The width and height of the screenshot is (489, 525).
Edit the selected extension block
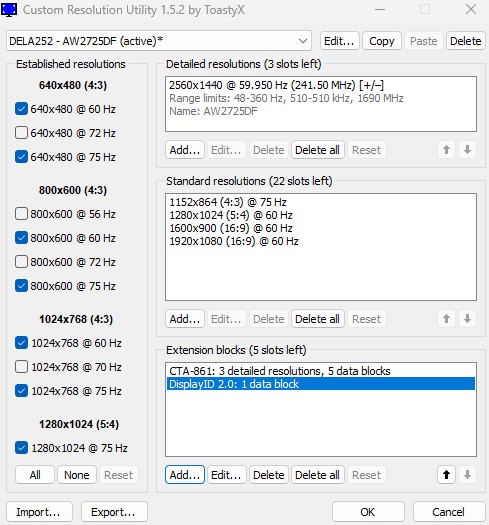tap(226, 475)
